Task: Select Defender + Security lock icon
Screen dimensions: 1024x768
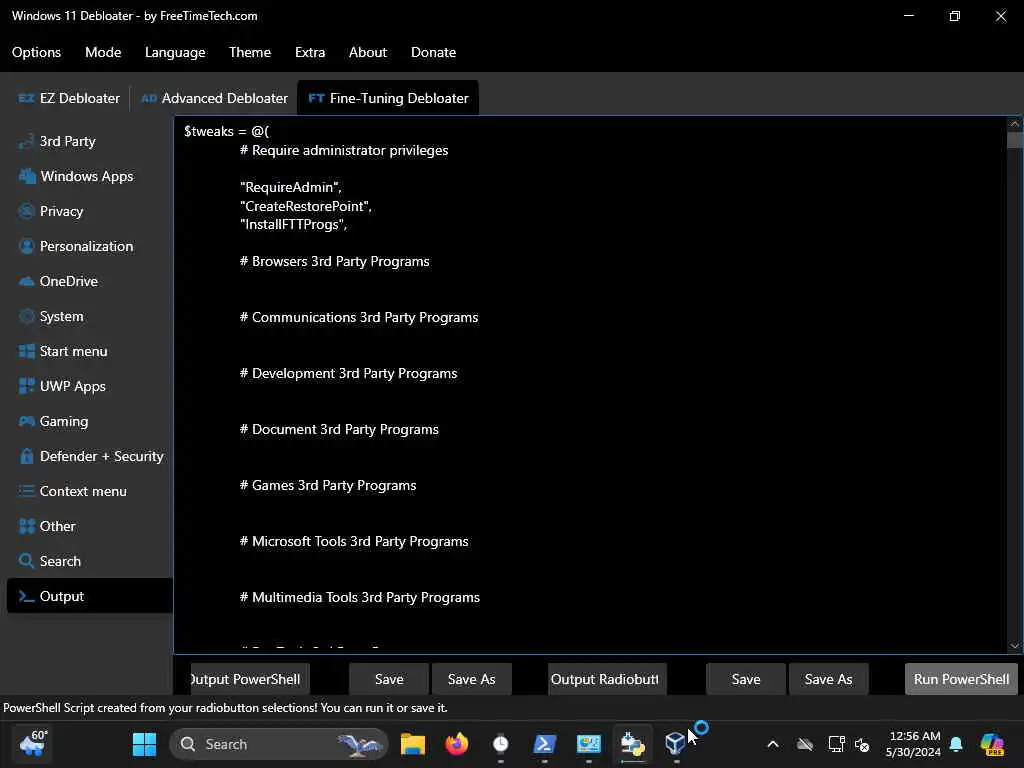Action: click(27, 456)
